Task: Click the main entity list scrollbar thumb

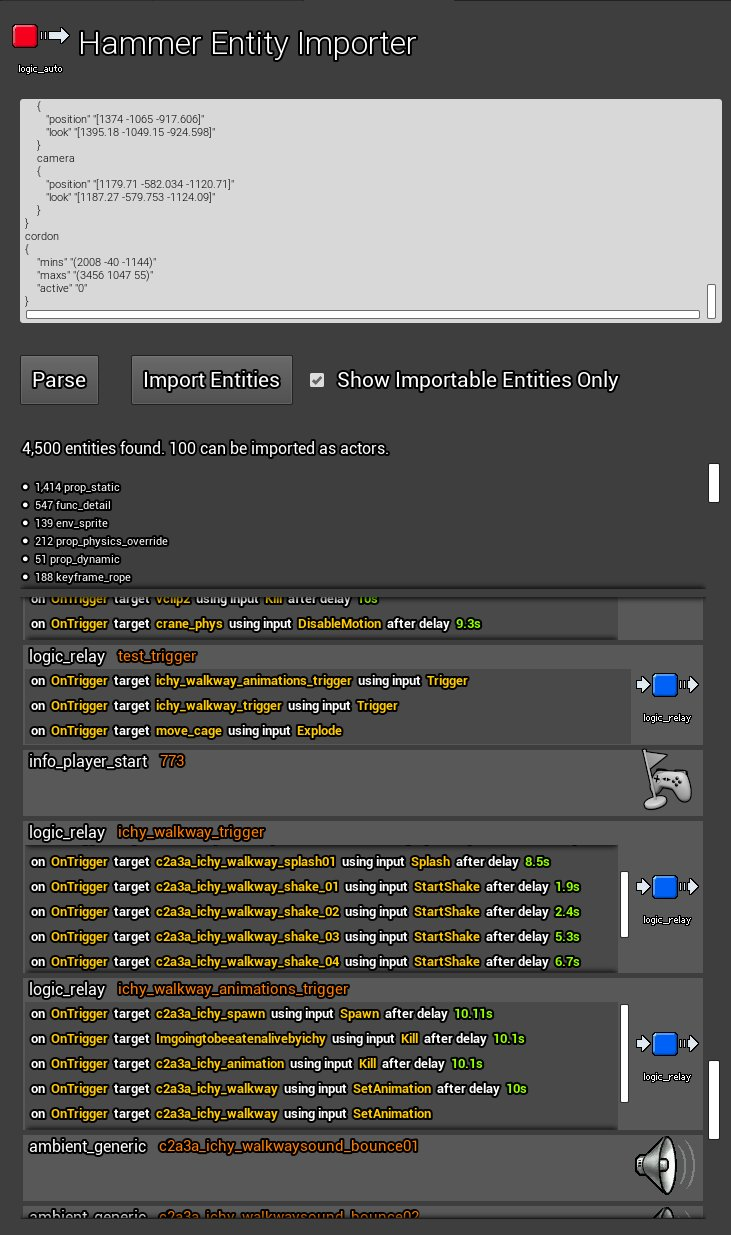Action: pyautogui.click(x=714, y=1100)
